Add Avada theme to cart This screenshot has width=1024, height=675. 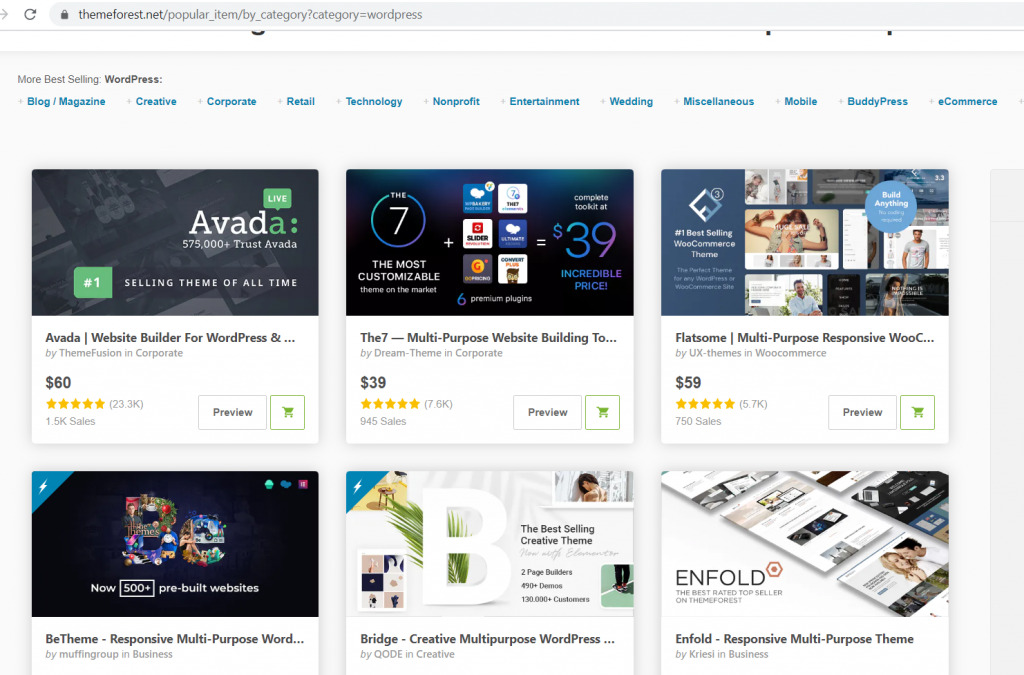pos(287,413)
